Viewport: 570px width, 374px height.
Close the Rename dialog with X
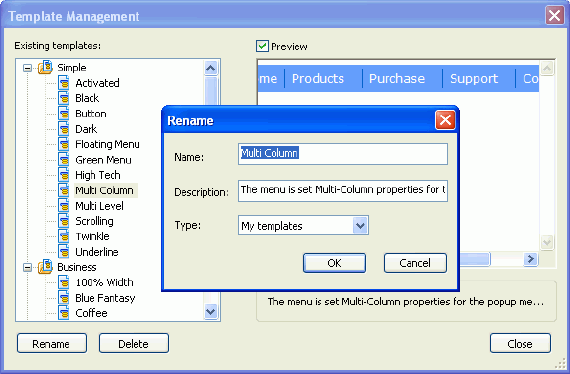coord(445,120)
